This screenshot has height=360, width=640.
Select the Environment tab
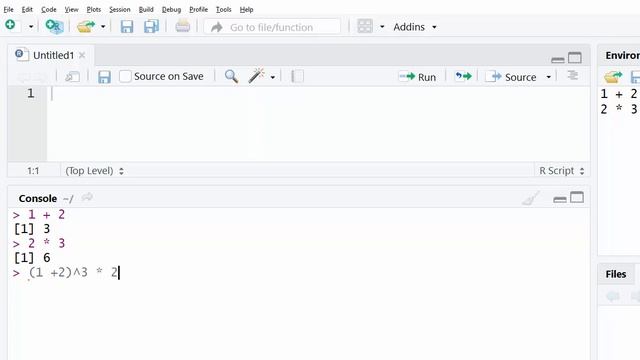[x=622, y=56]
